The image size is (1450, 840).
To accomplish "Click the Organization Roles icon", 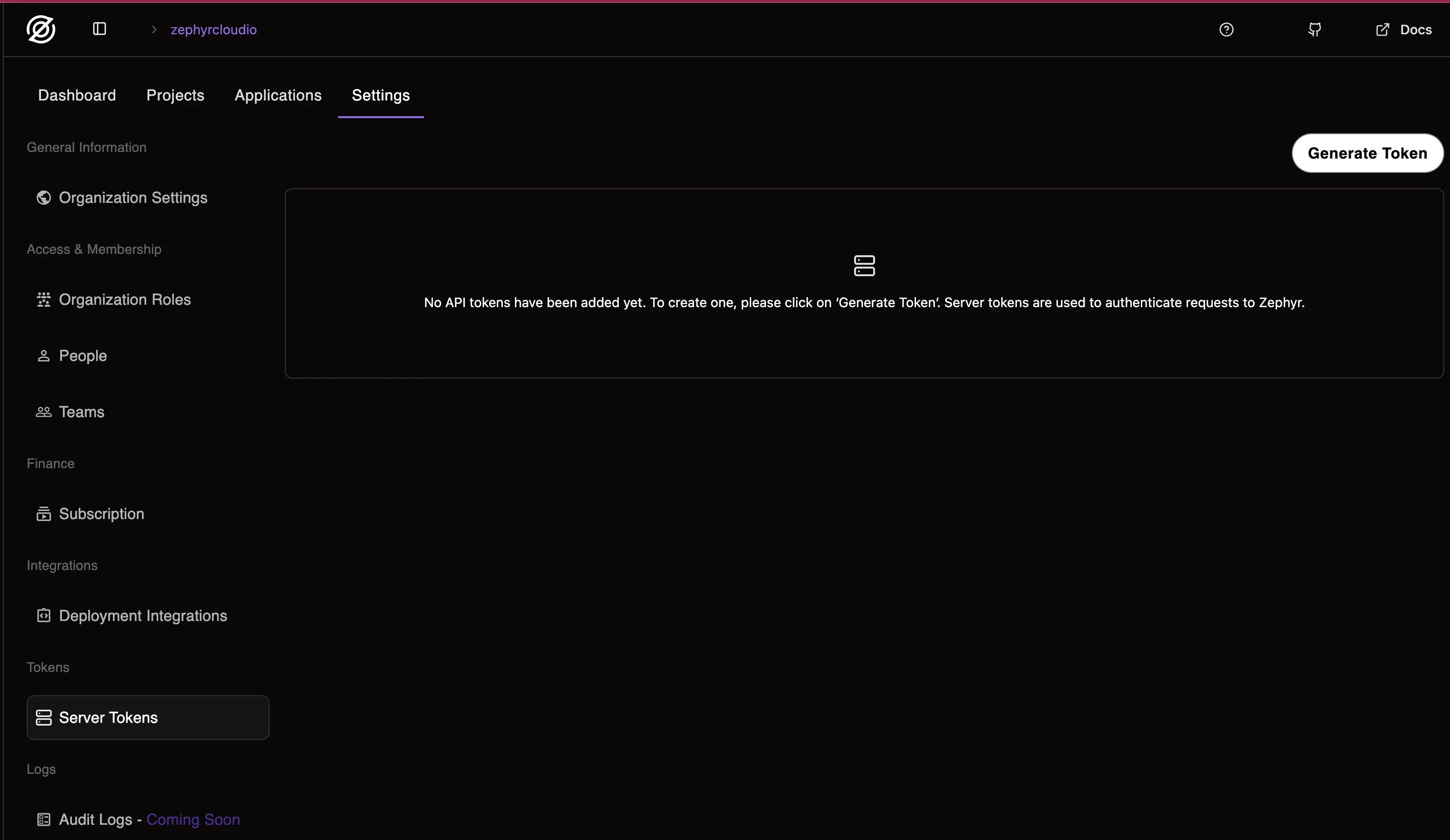I will tap(43, 299).
